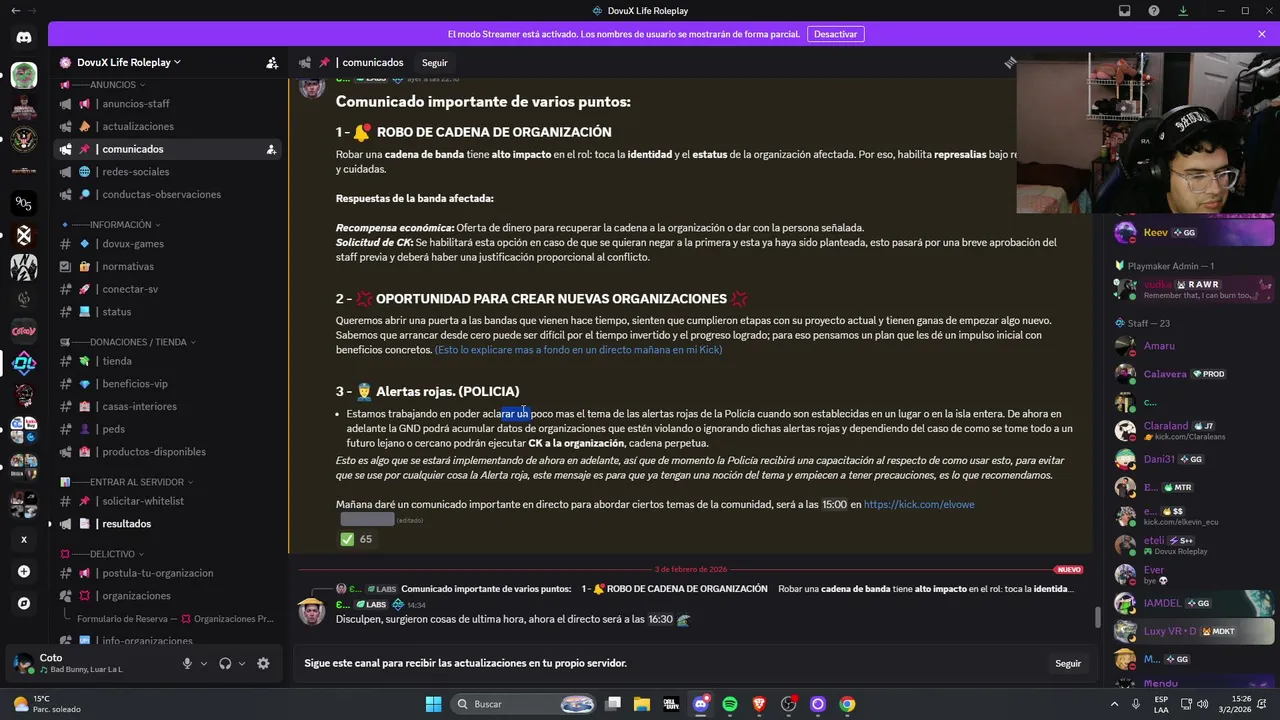The height and width of the screenshot is (720, 1280).
Task: Click the taskbar Buscar search field
Action: tap(525, 704)
